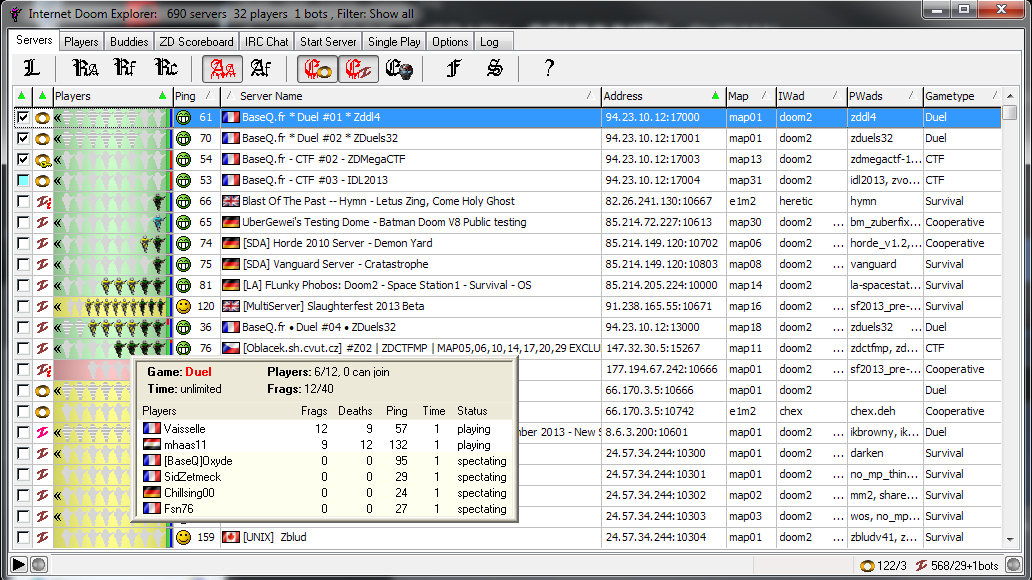Uncheck the BaseQ.fr CTF #02 ZDMegaCTF checkbox
This screenshot has width=1032, height=580.
tap(23, 159)
